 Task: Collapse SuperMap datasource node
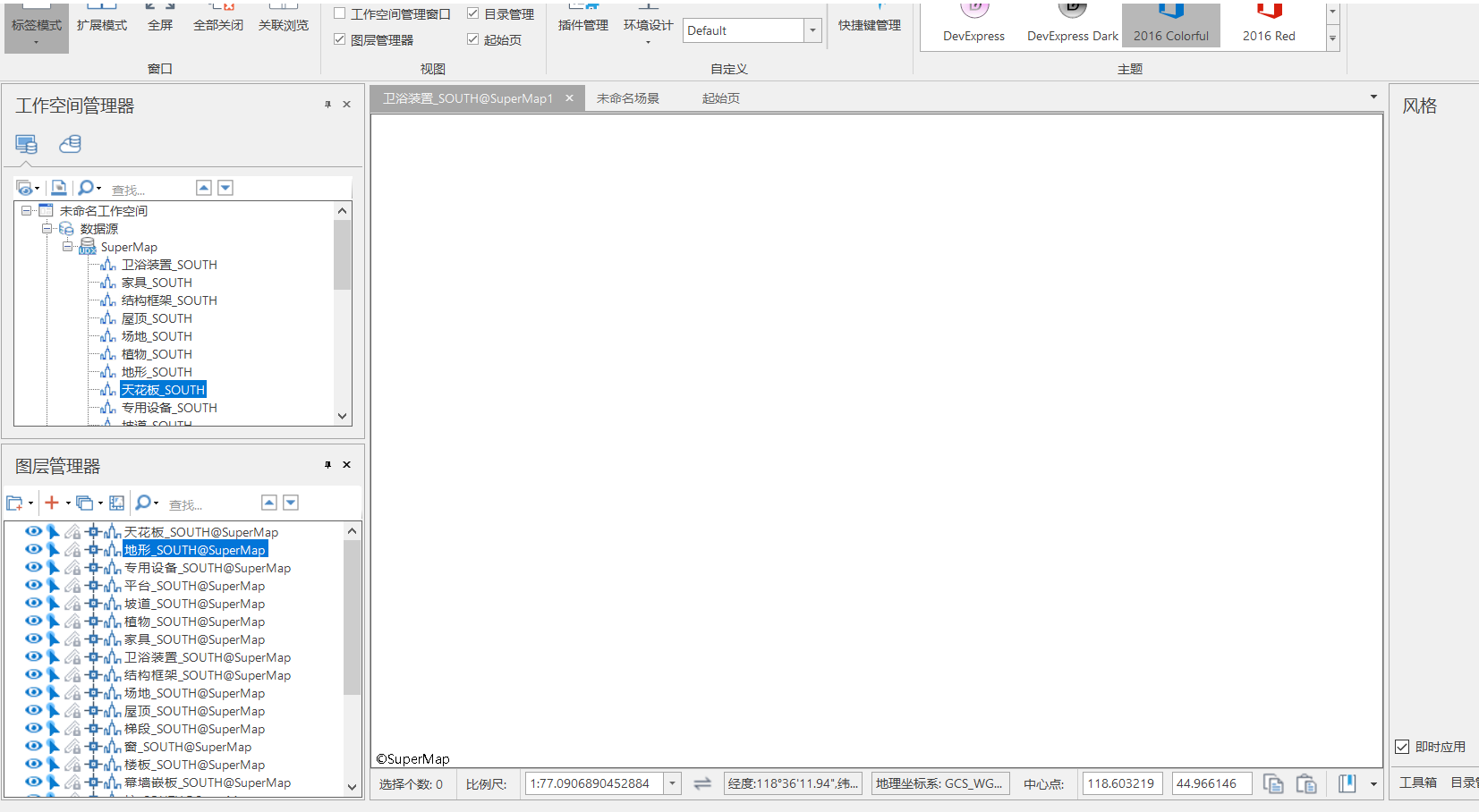(67, 246)
